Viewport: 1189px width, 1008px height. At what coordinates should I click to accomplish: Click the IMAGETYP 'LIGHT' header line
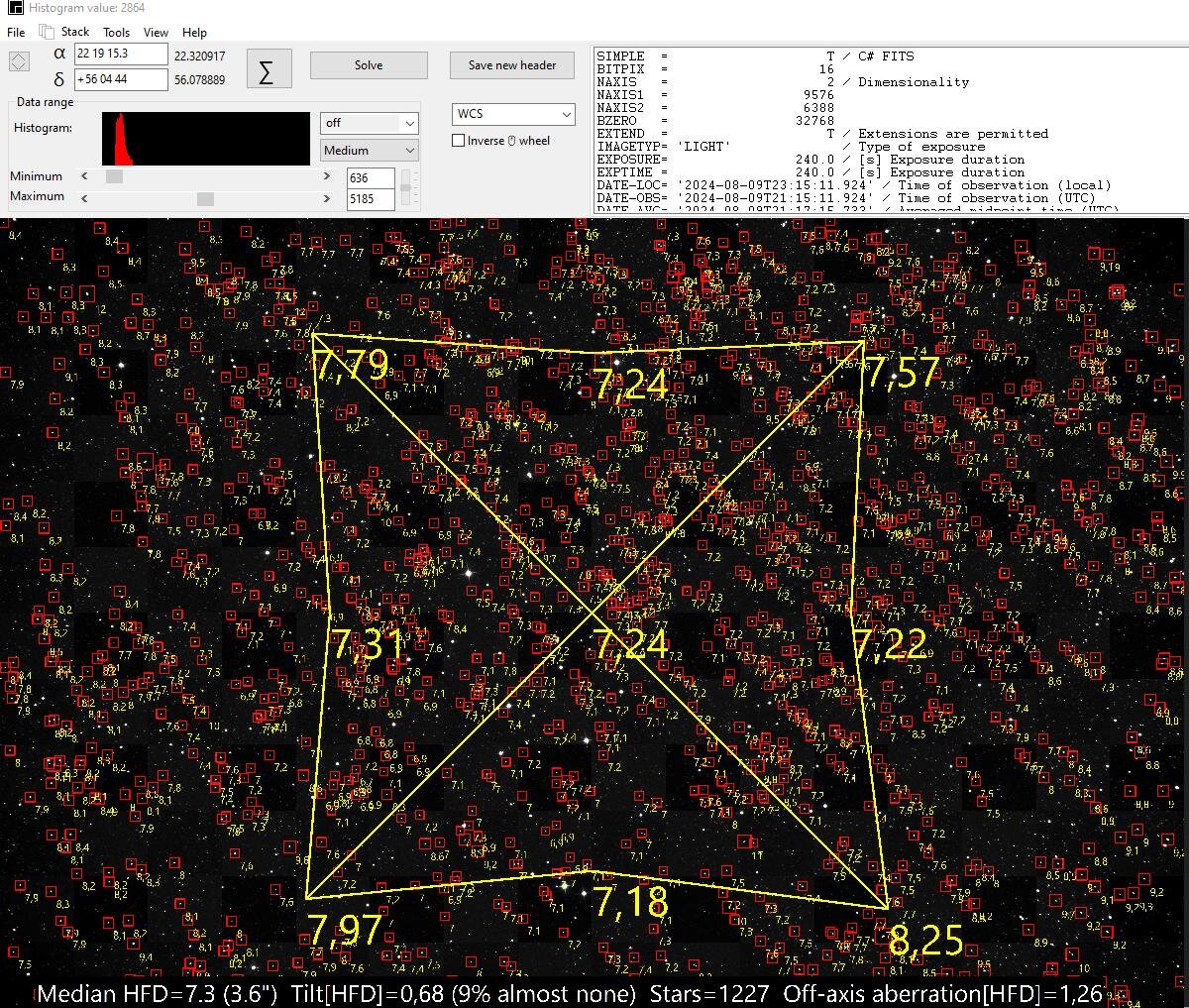pos(791,147)
